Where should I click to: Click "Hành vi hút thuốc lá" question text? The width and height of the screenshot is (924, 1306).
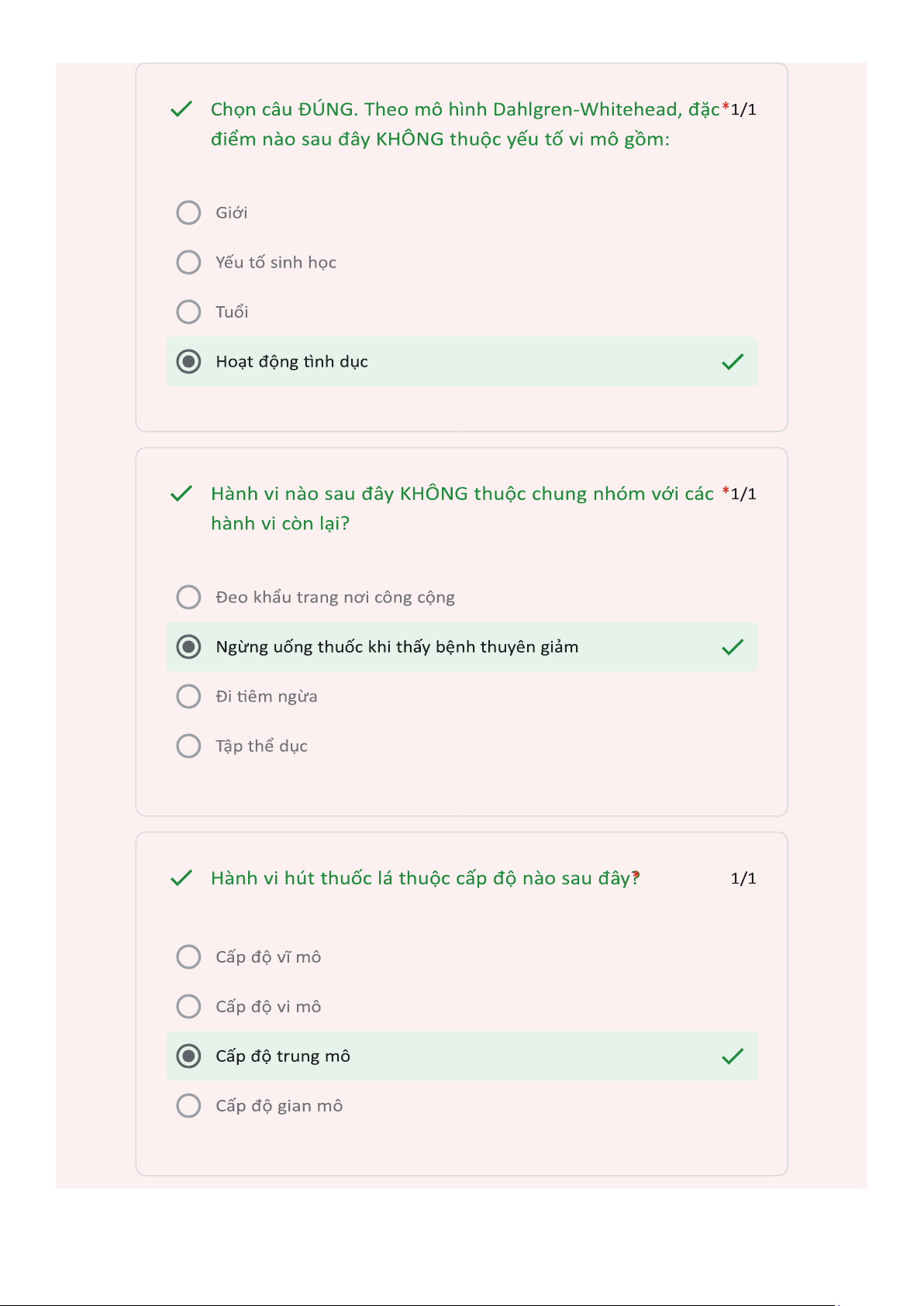[424, 878]
